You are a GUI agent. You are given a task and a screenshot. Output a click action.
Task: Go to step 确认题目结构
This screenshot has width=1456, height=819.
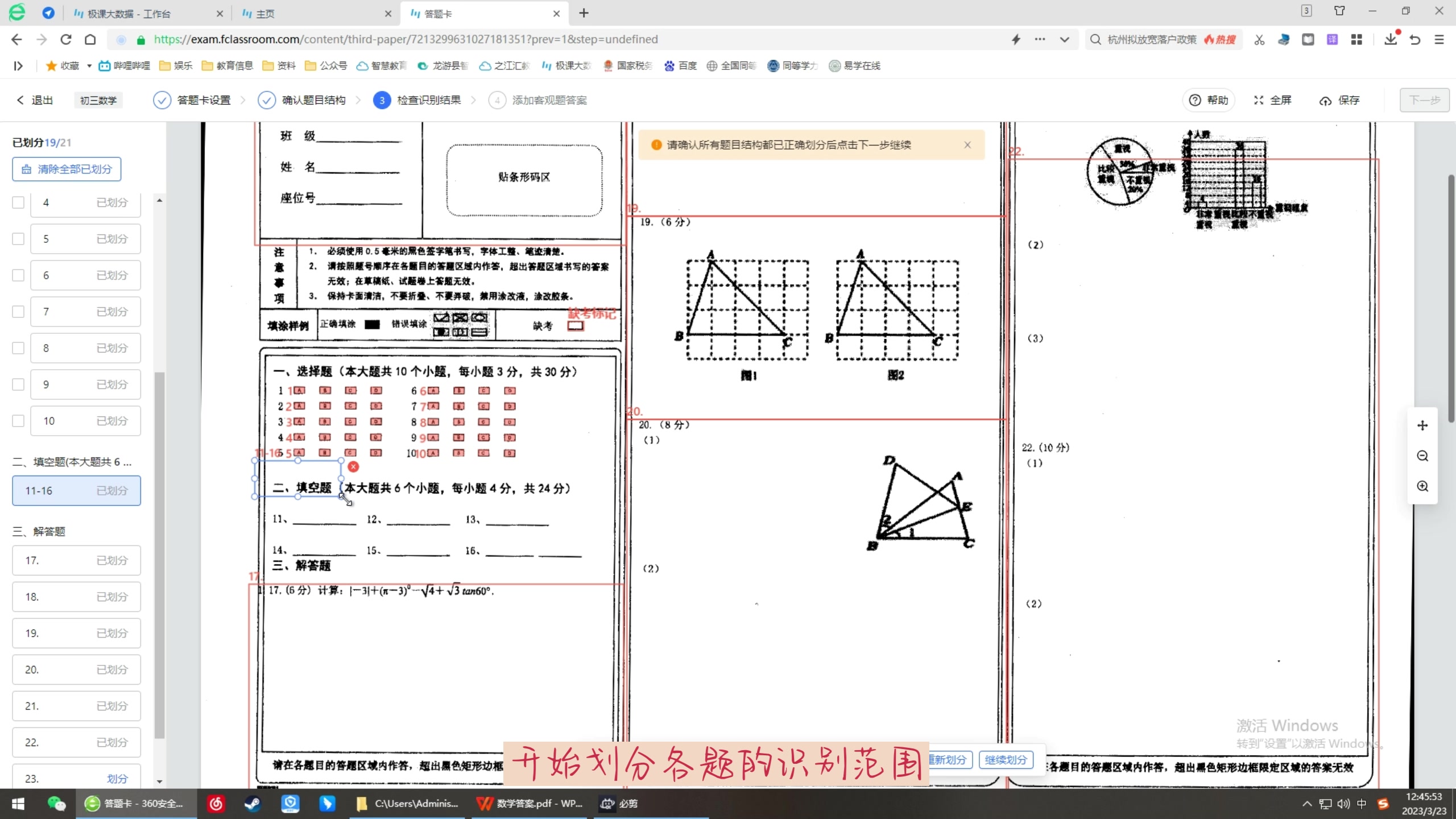point(302,100)
